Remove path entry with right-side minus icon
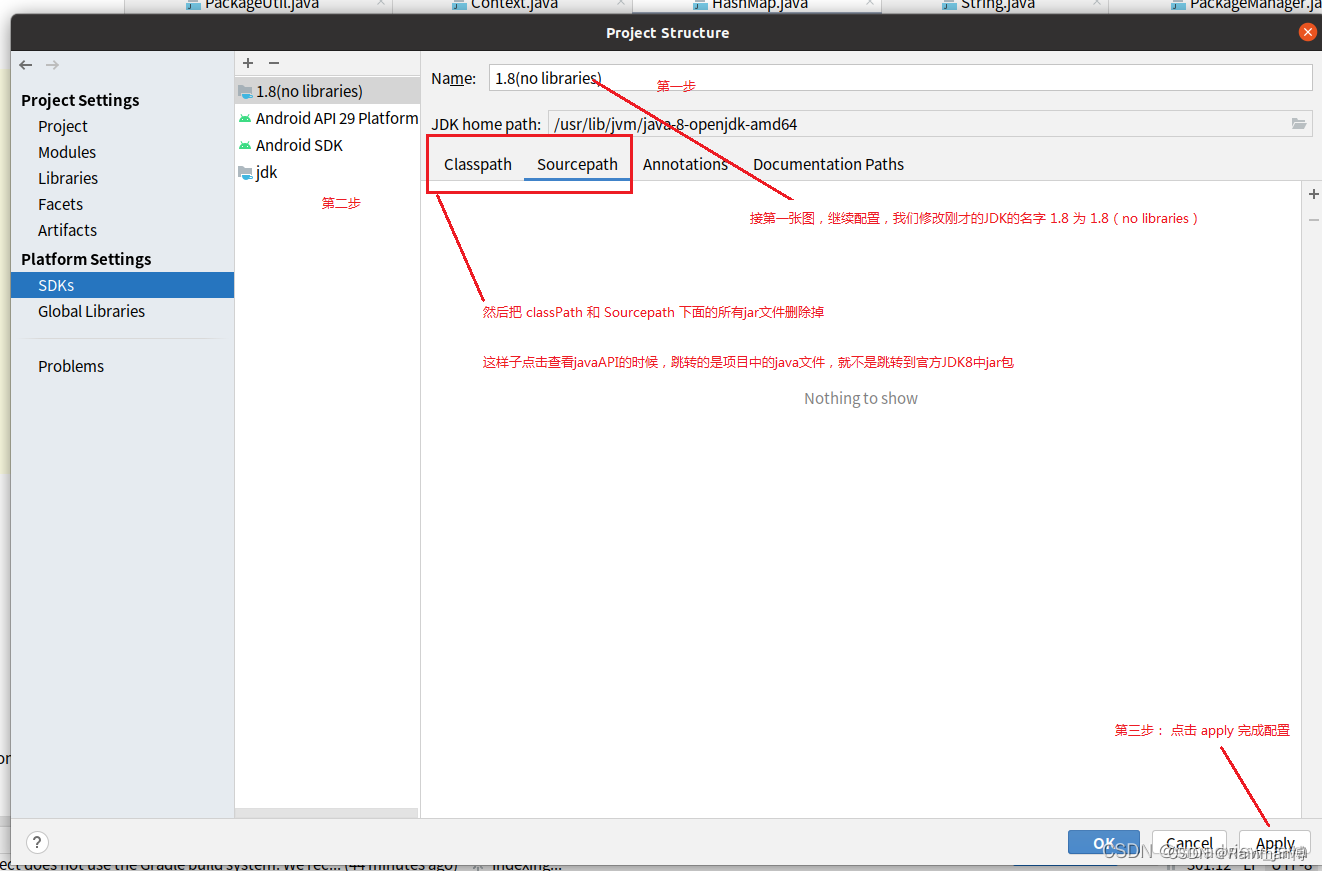The width and height of the screenshot is (1322, 871). tap(1313, 219)
